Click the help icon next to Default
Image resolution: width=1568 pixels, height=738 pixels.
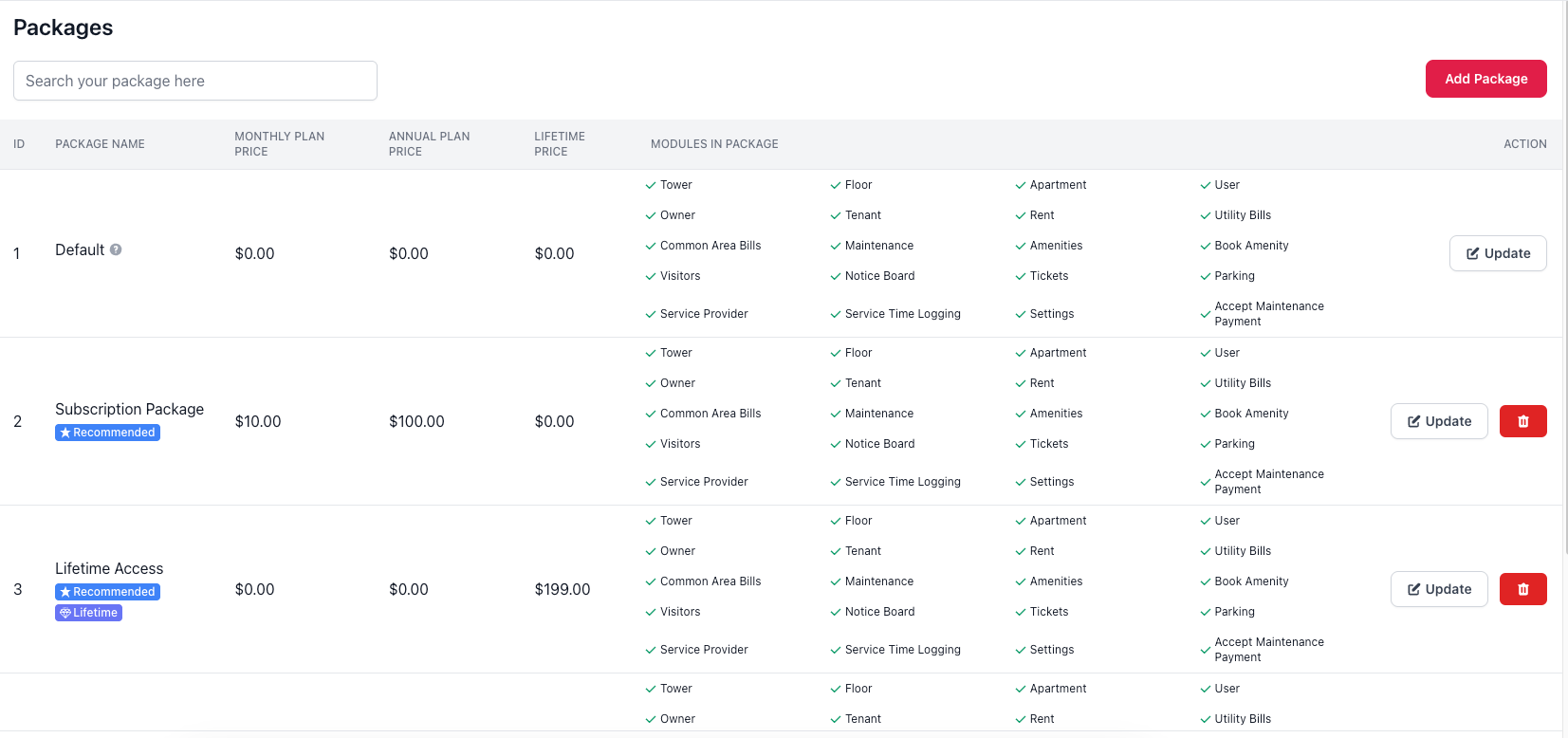click(116, 249)
